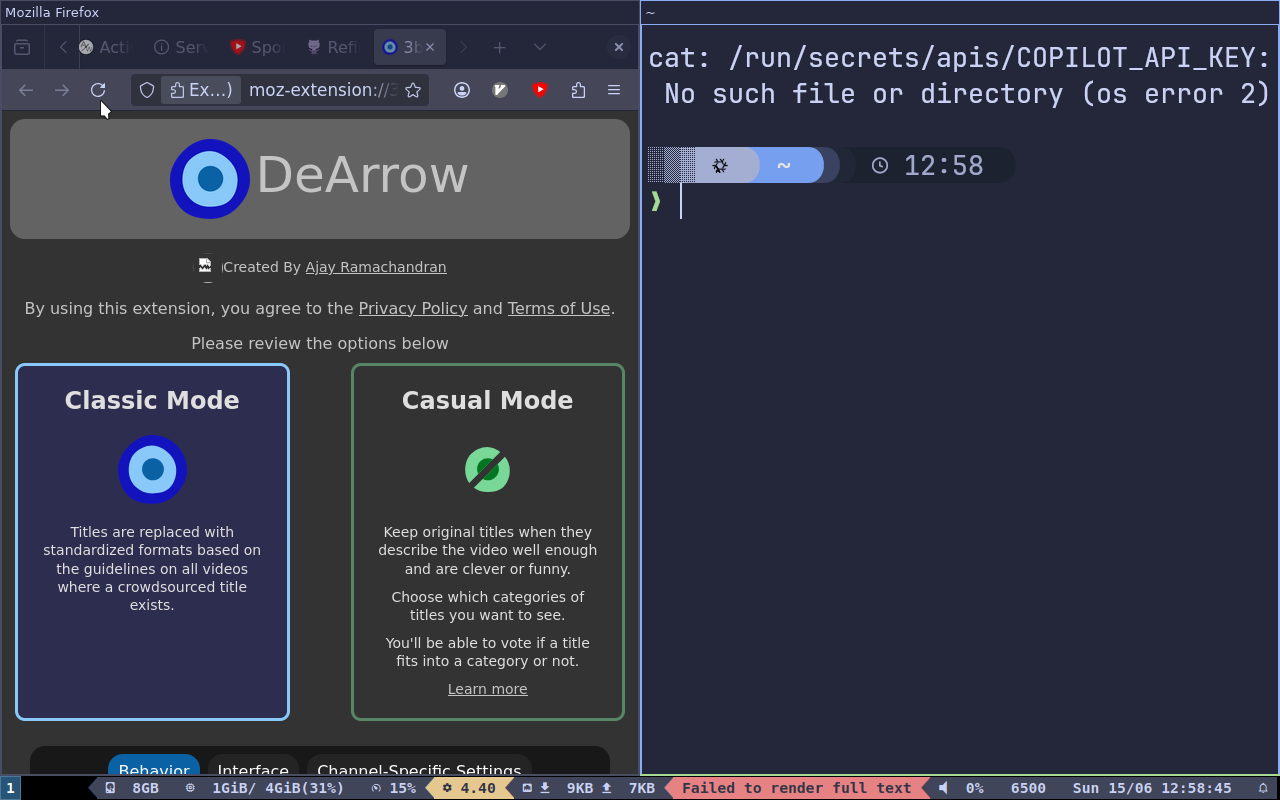Viewport: 1280px width, 800px height.
Task: Select the Classic Mode card
Action: pos(152,542)
